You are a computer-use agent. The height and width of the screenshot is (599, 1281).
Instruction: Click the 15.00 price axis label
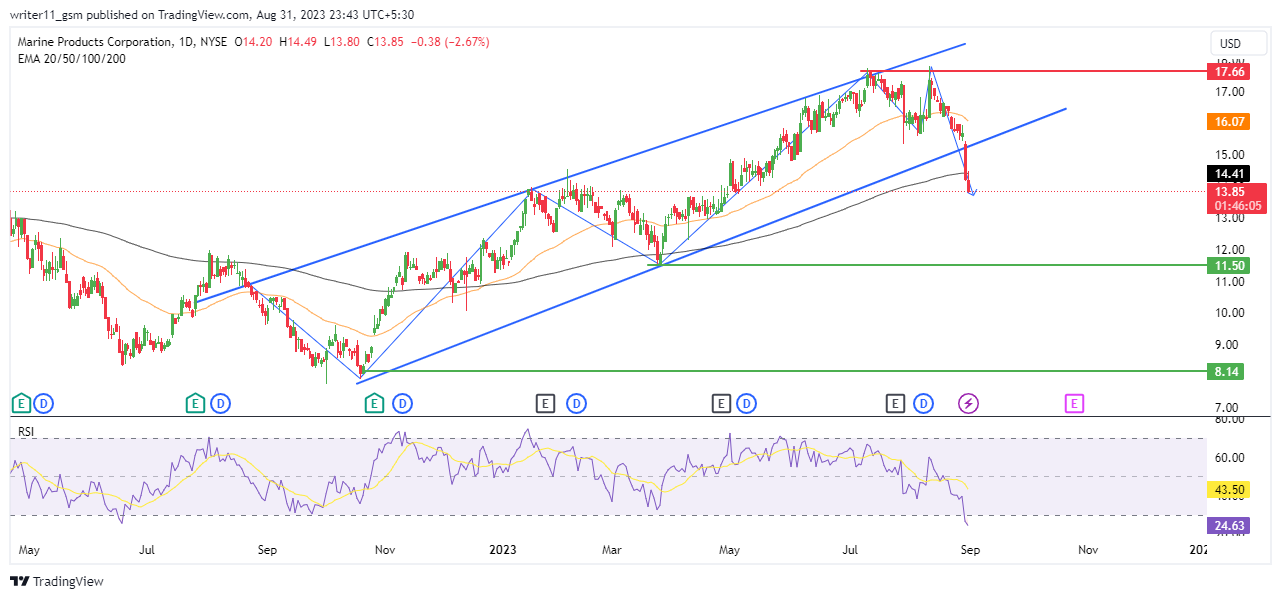coord(1229,155)
